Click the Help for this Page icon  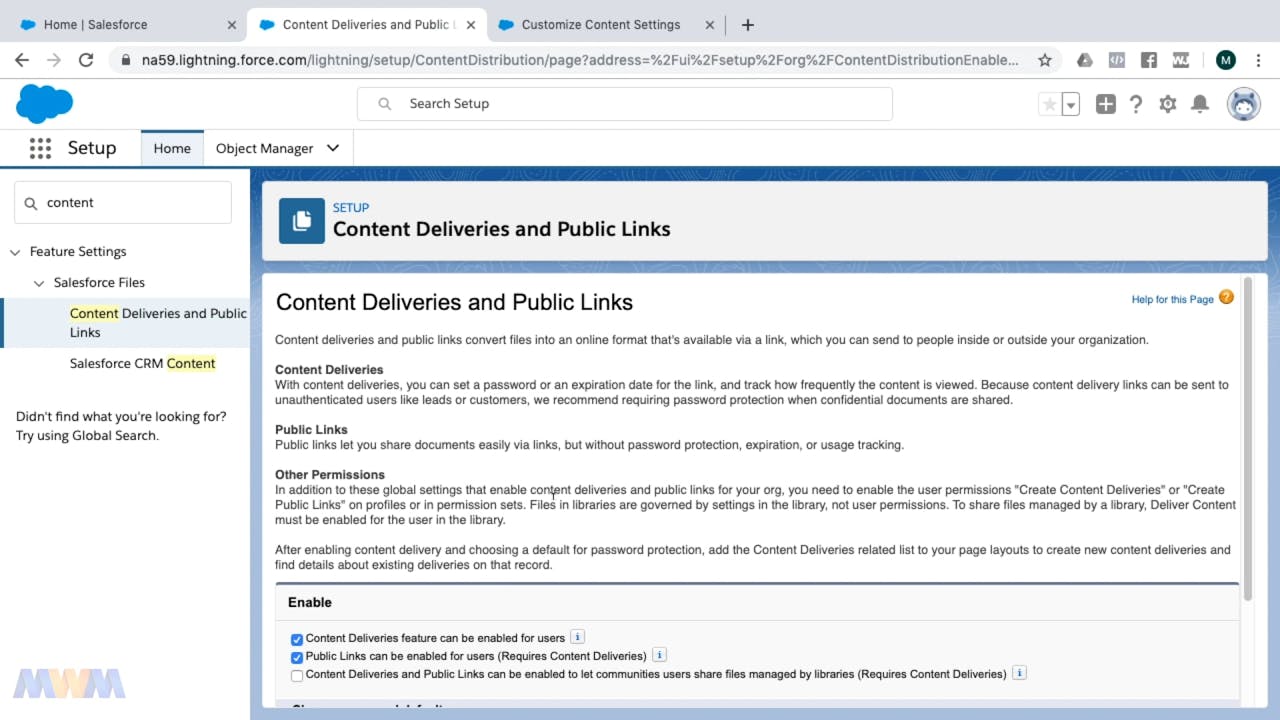pos(1226,297)
